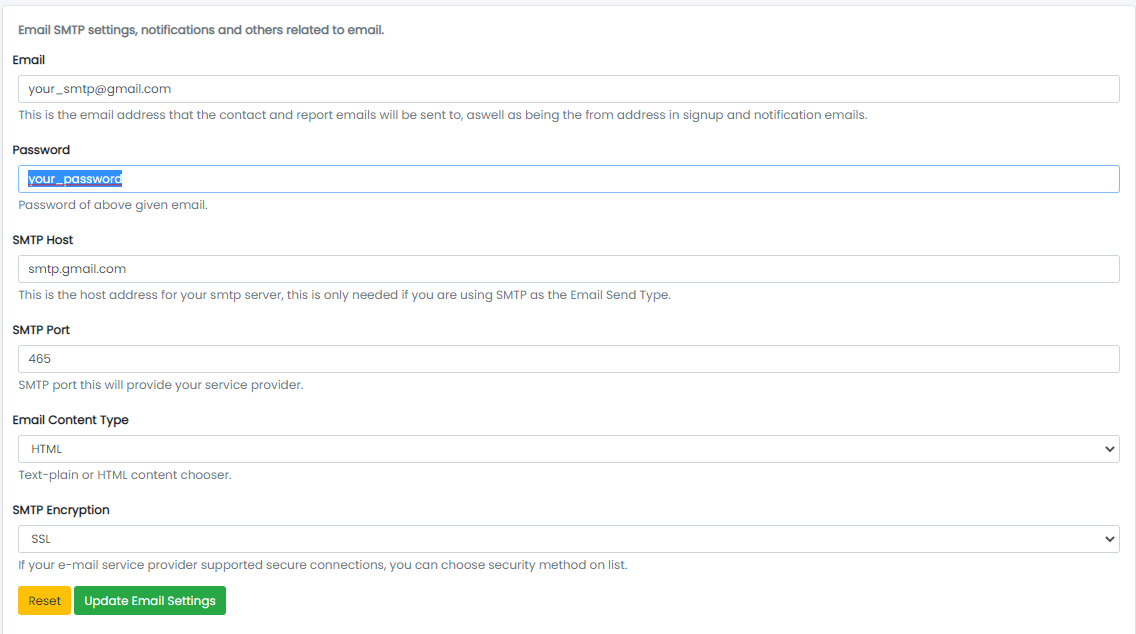
Task: Click the "Email Content Type" label
Action: click(71, 420)
